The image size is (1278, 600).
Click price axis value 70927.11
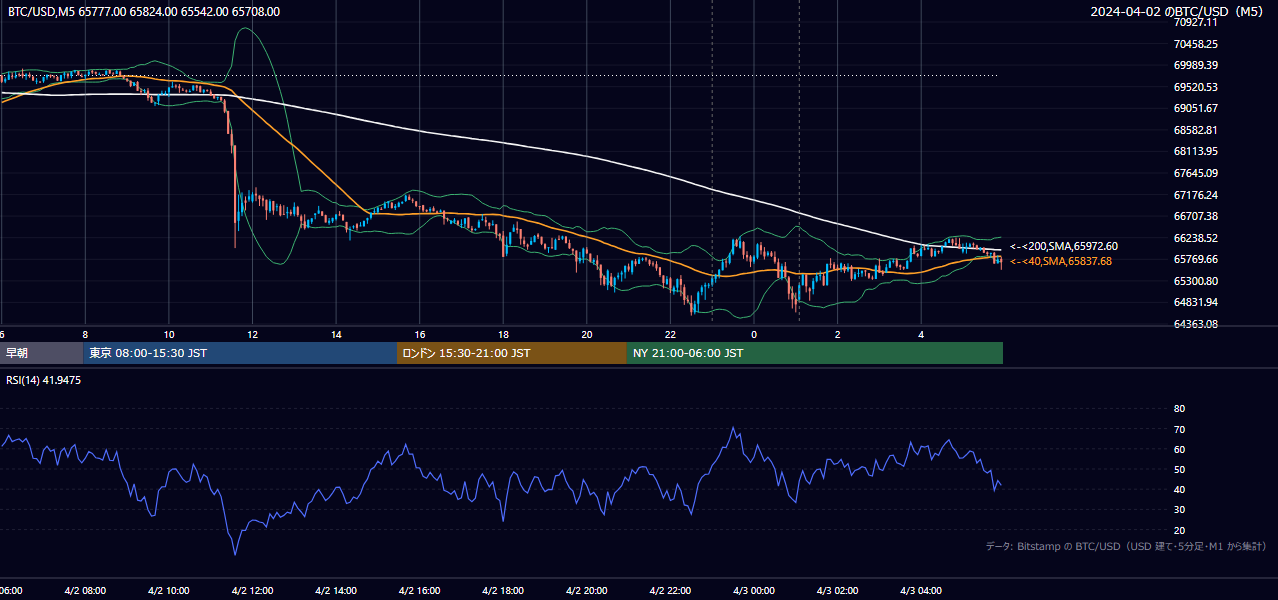click(1195, 22)
